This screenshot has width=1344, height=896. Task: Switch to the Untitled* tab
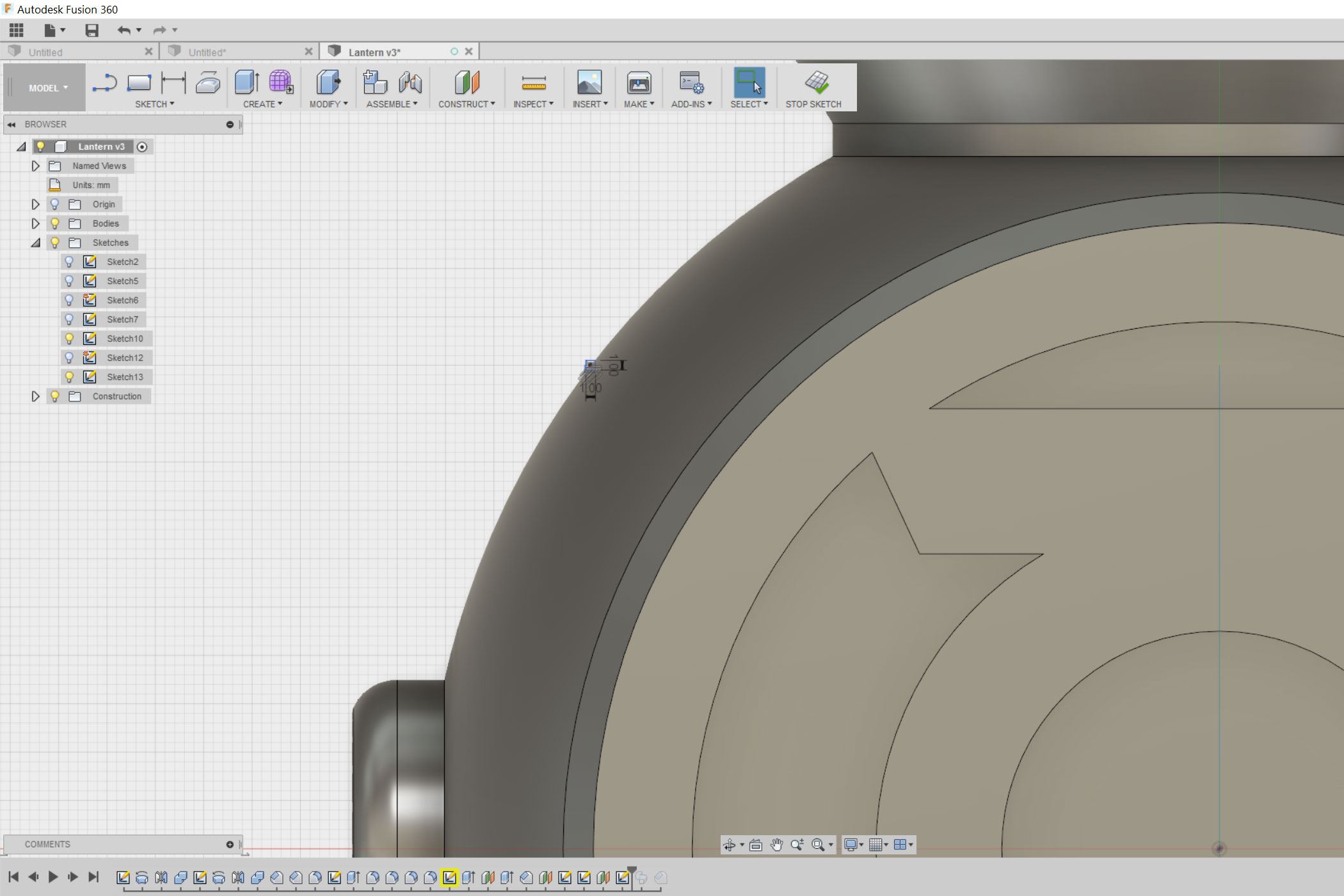[207, 52]
